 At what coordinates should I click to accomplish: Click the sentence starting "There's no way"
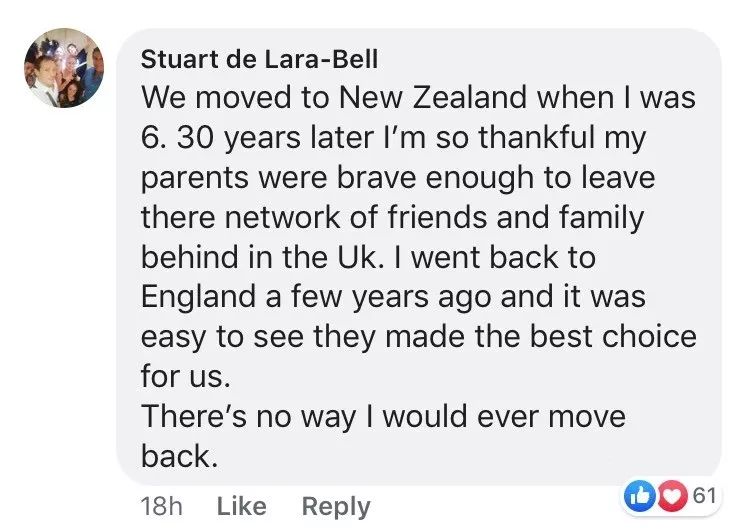[383, 417]
